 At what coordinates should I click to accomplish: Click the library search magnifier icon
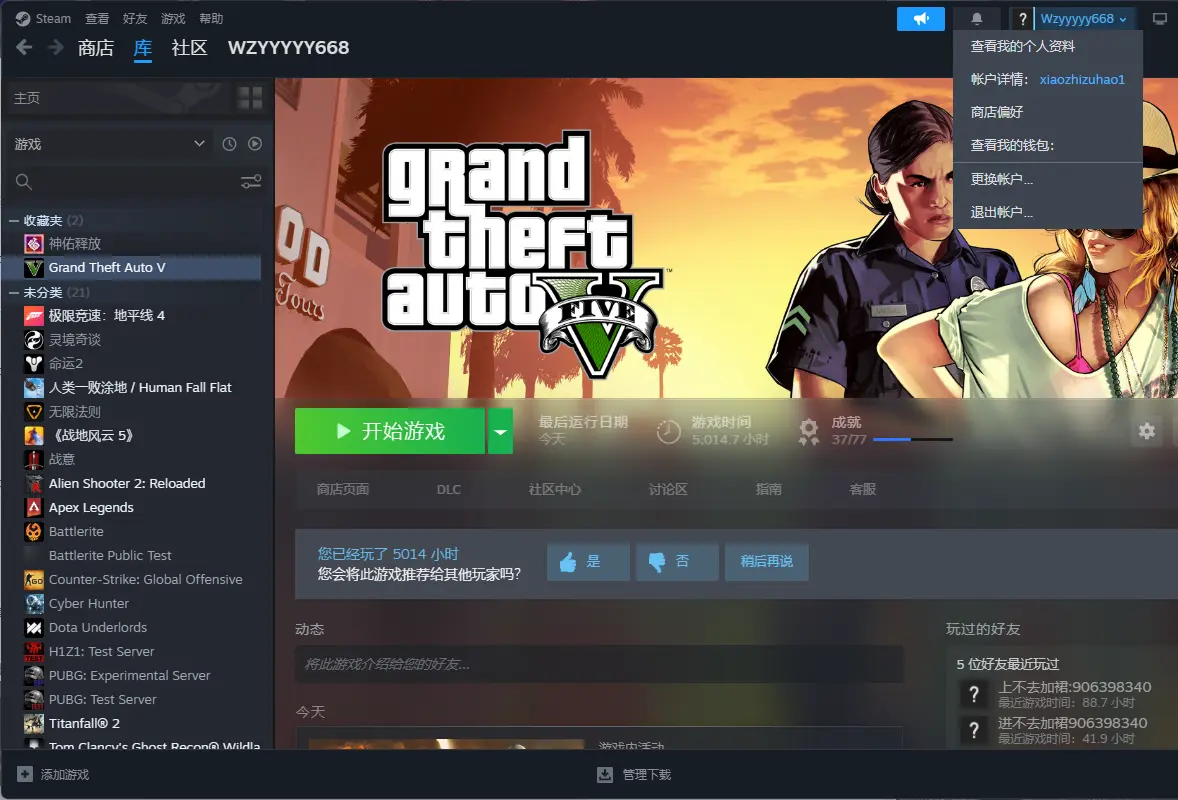[x=24, y=182]
